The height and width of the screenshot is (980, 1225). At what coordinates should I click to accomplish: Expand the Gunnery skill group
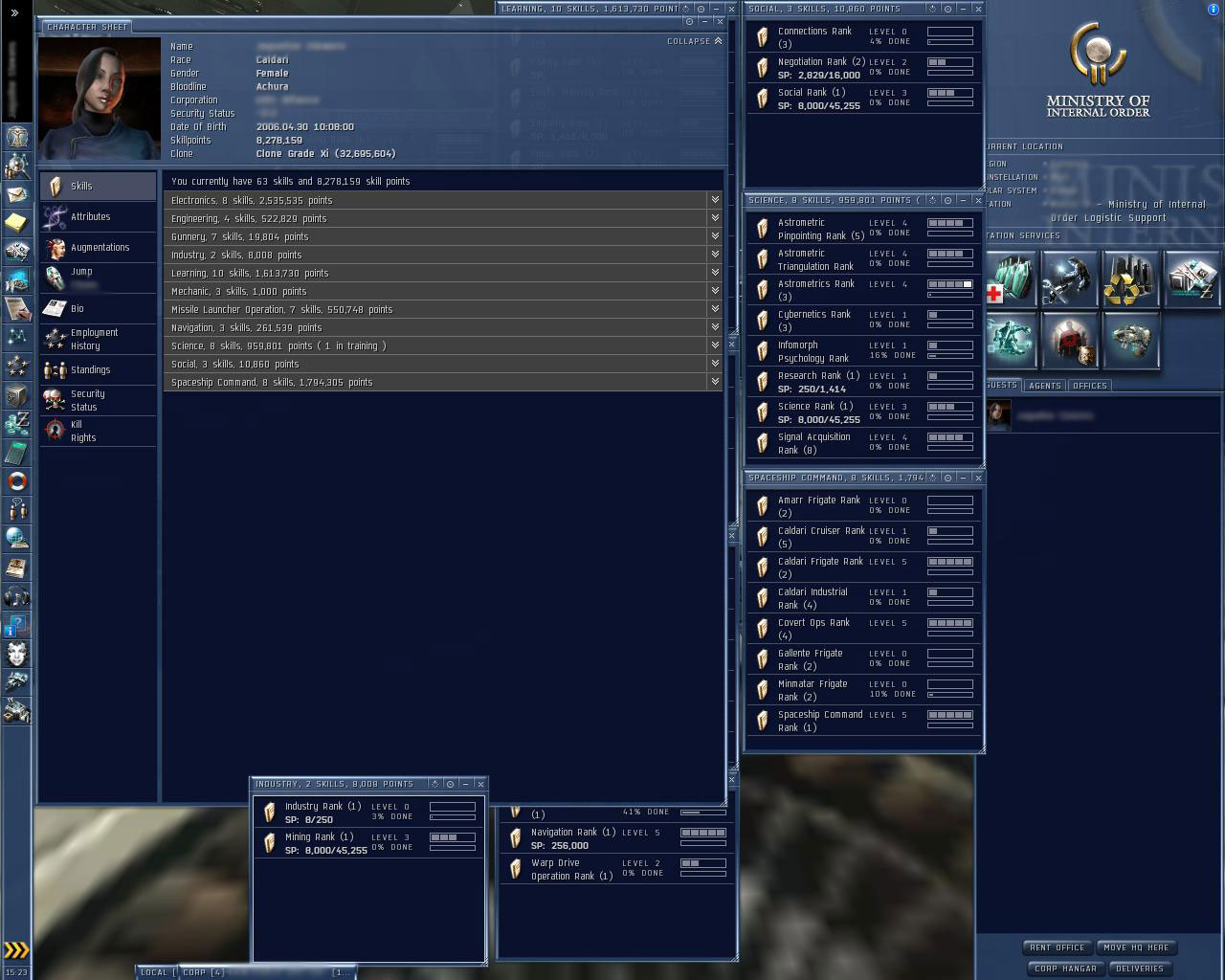click(714, 236)
